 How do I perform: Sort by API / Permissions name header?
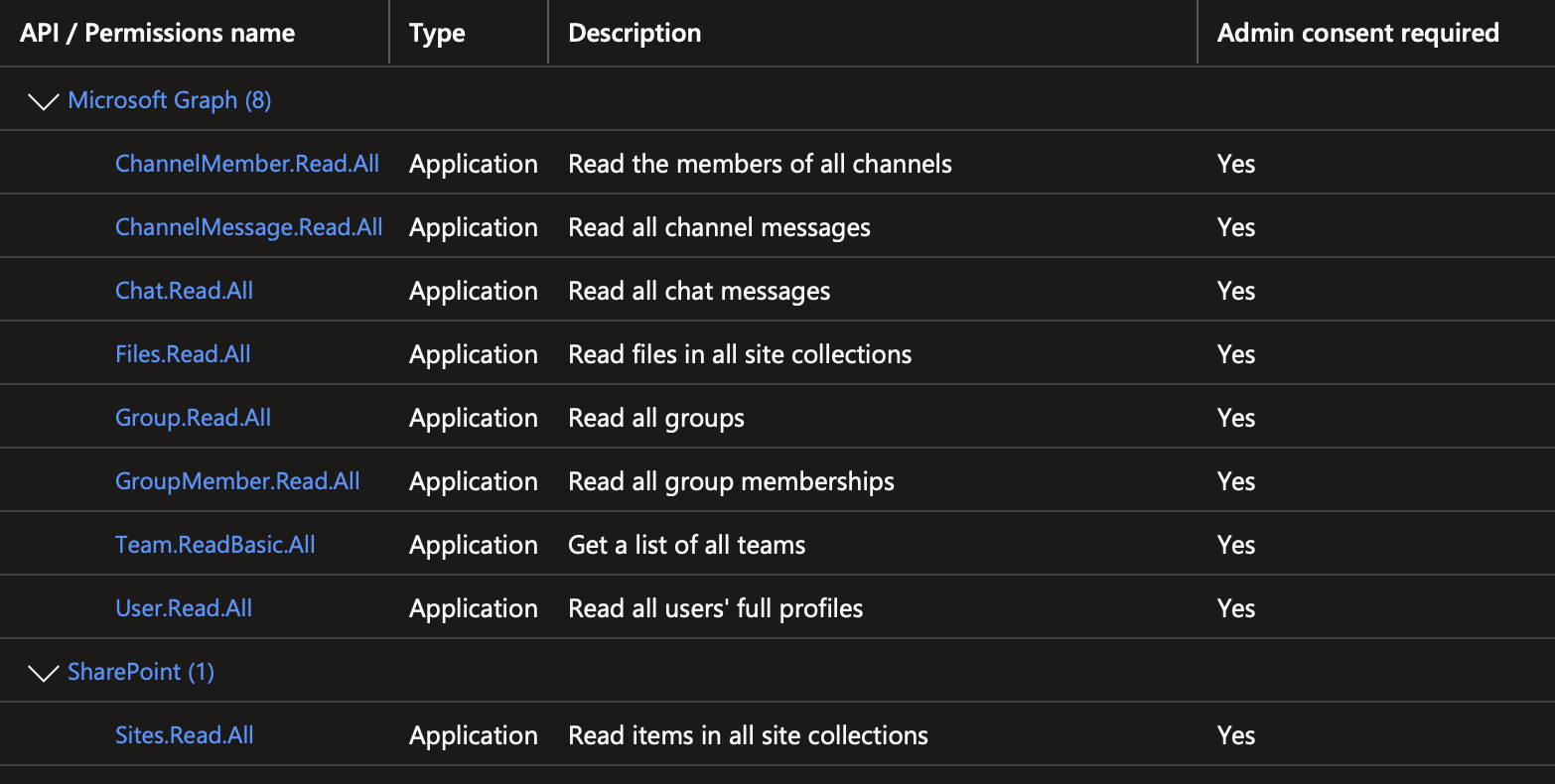click(158, 33)
